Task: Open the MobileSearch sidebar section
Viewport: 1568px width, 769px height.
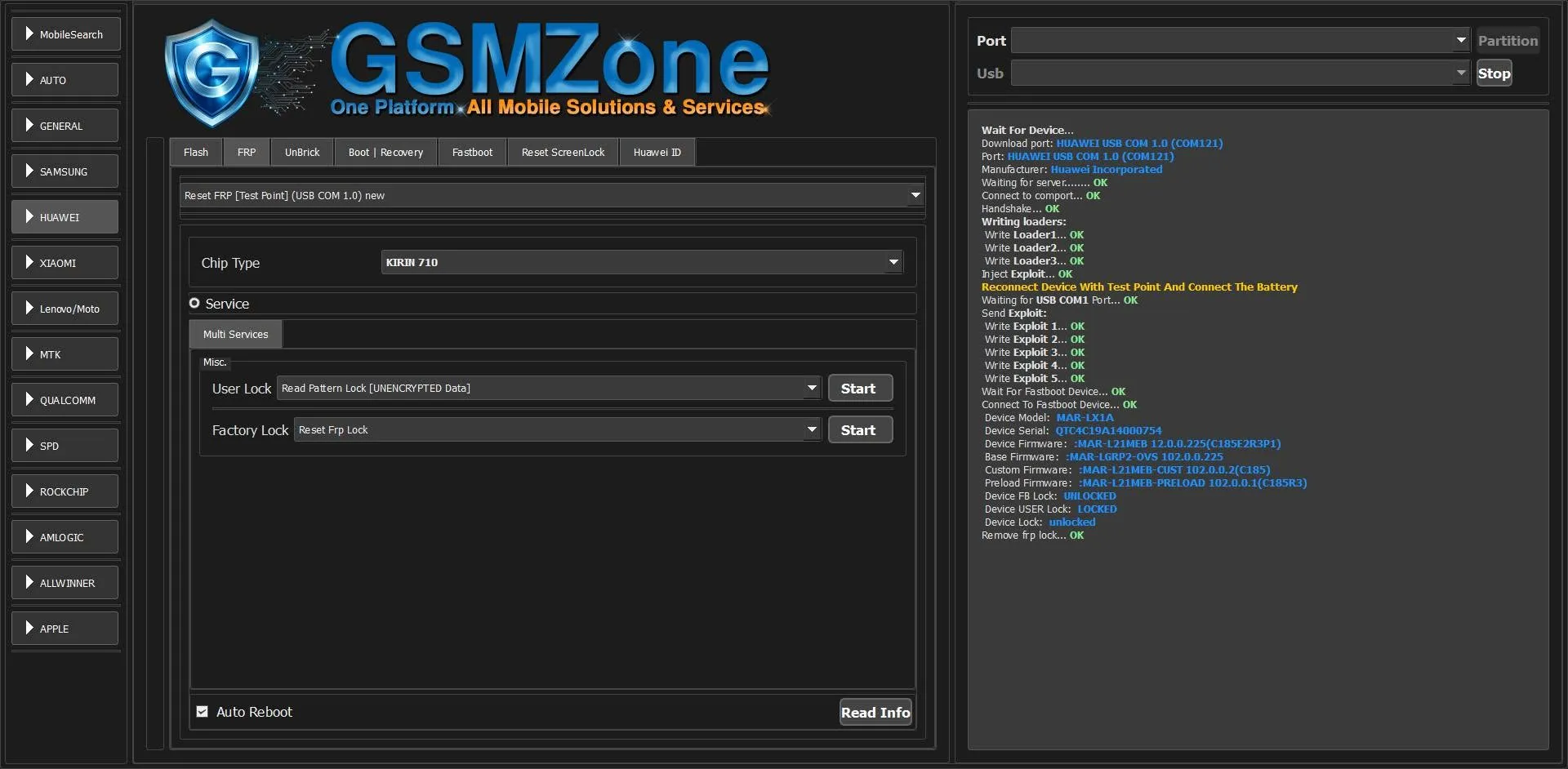Action: point(66,34)
